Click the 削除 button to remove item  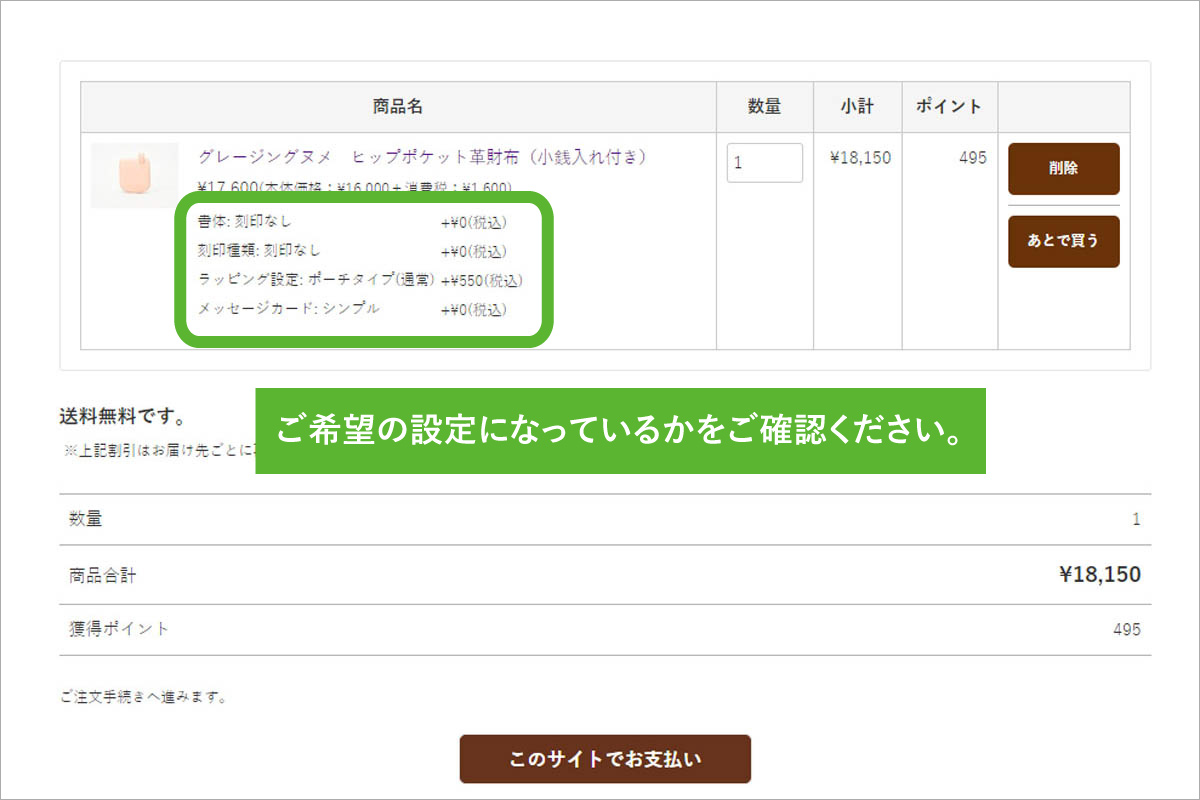1063,168
